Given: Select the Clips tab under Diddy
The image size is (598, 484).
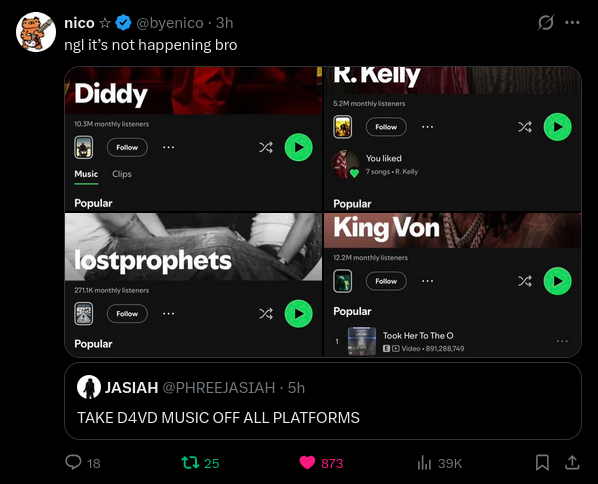Looking at the screenshot, I should pos(122,174).
